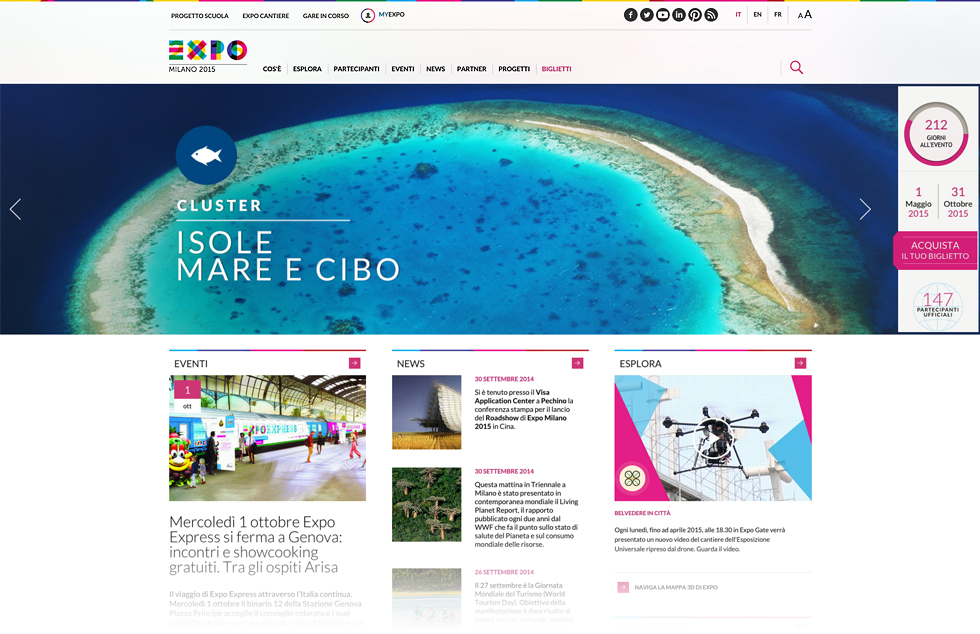Open the LinkedIn social icon
This screenshot has width=980, height=634.
(679, 15)
